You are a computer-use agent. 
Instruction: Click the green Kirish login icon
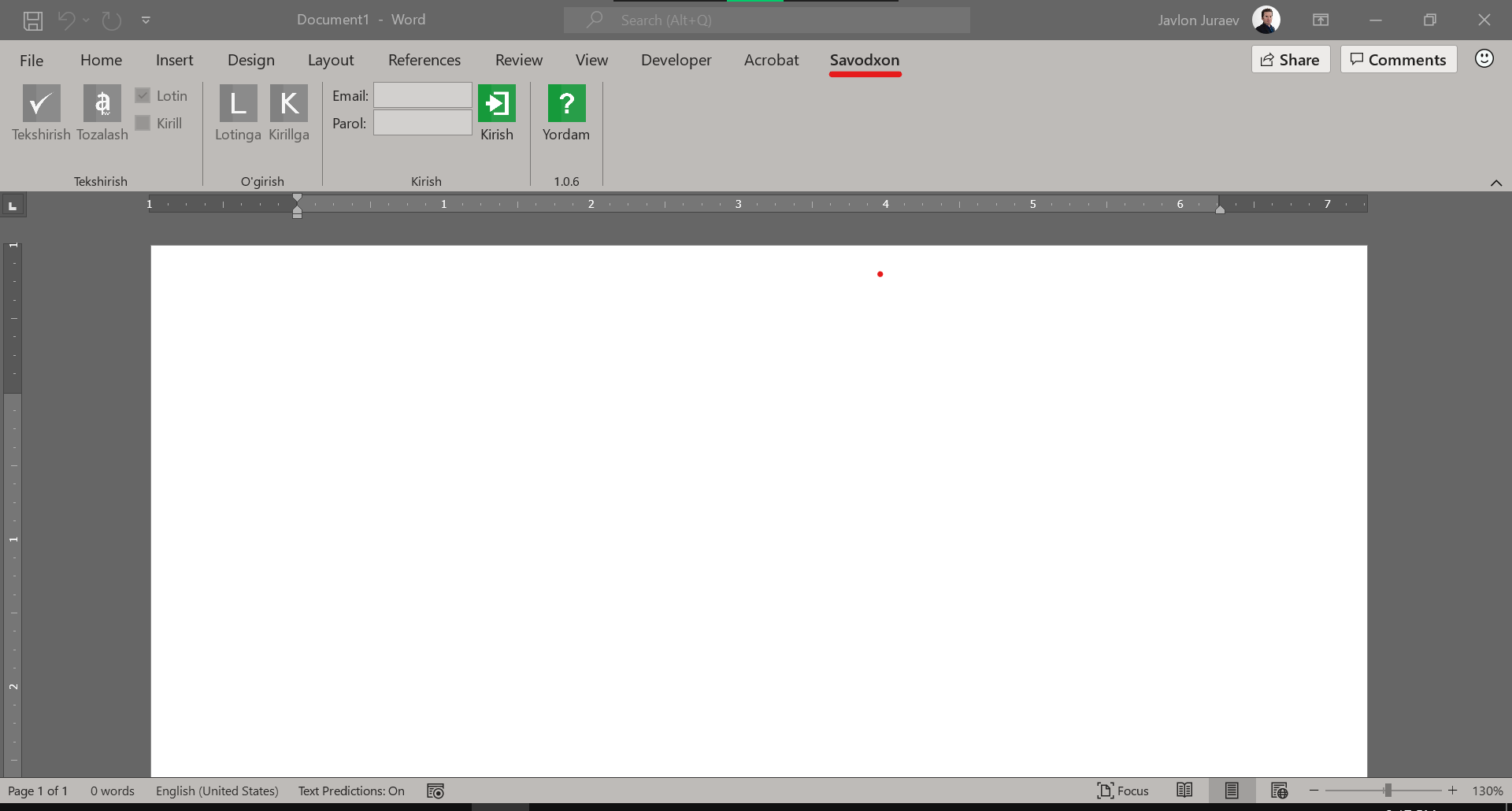[x=497, y=104]
